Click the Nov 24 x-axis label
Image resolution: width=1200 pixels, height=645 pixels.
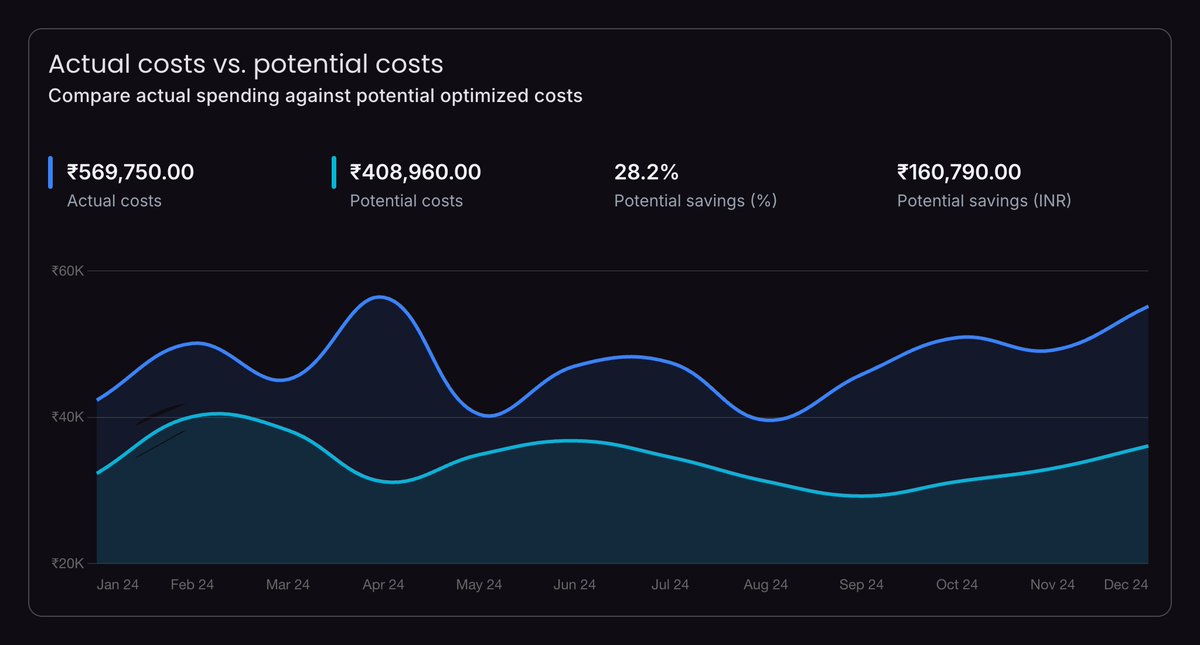click(1052, 585)
